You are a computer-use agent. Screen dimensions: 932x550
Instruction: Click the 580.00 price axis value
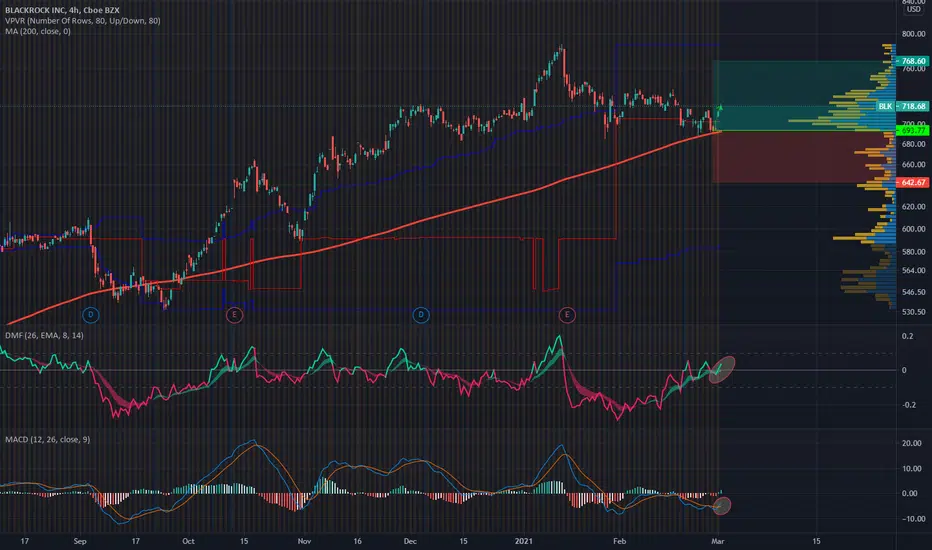[x=914, y=252]
